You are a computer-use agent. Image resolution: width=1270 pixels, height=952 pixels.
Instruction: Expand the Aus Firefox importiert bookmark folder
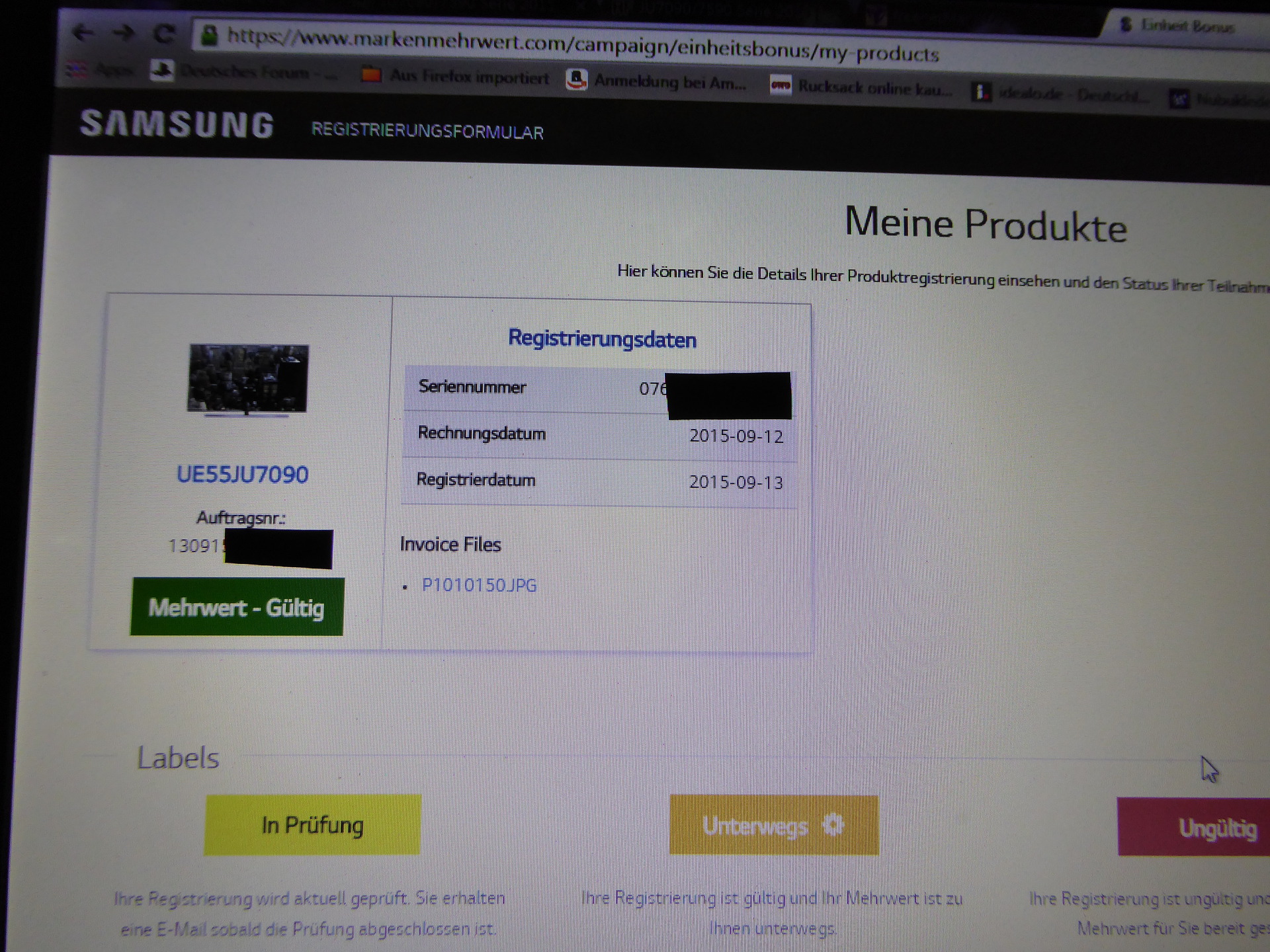(456, 77)
